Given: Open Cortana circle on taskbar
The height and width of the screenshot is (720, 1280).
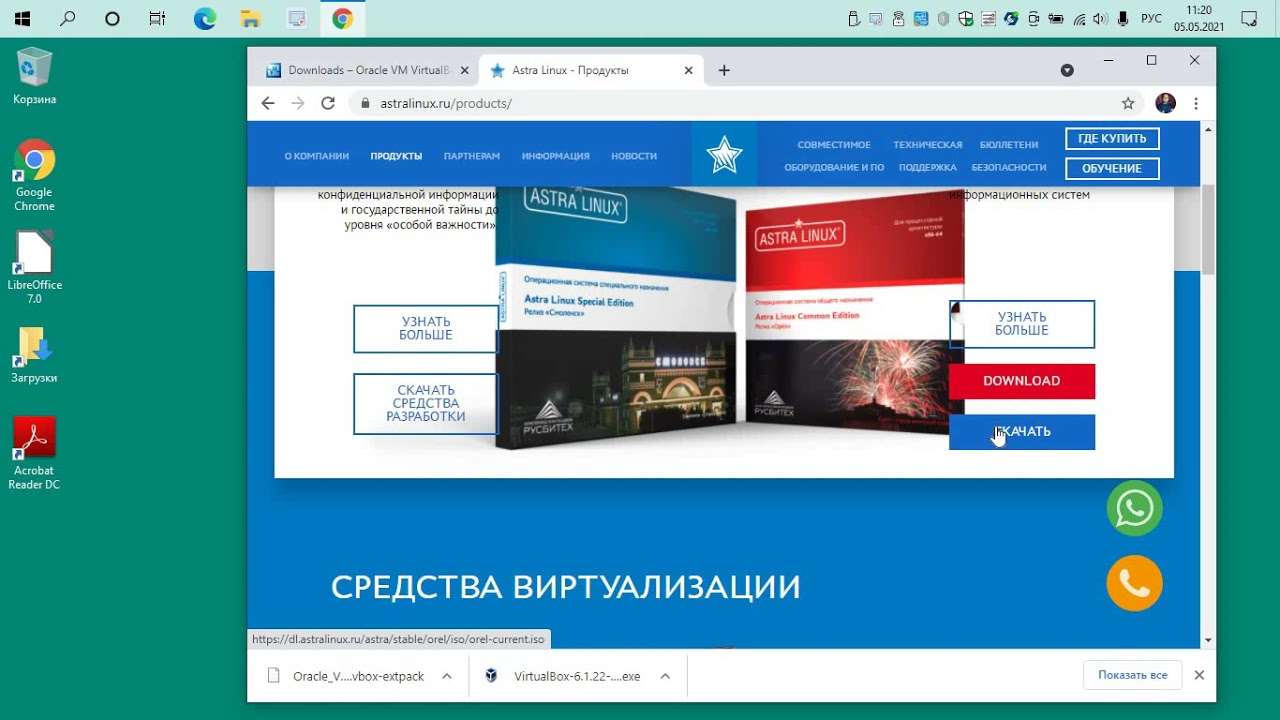Looking at the screenshot, I should click(x=112, y=18).
